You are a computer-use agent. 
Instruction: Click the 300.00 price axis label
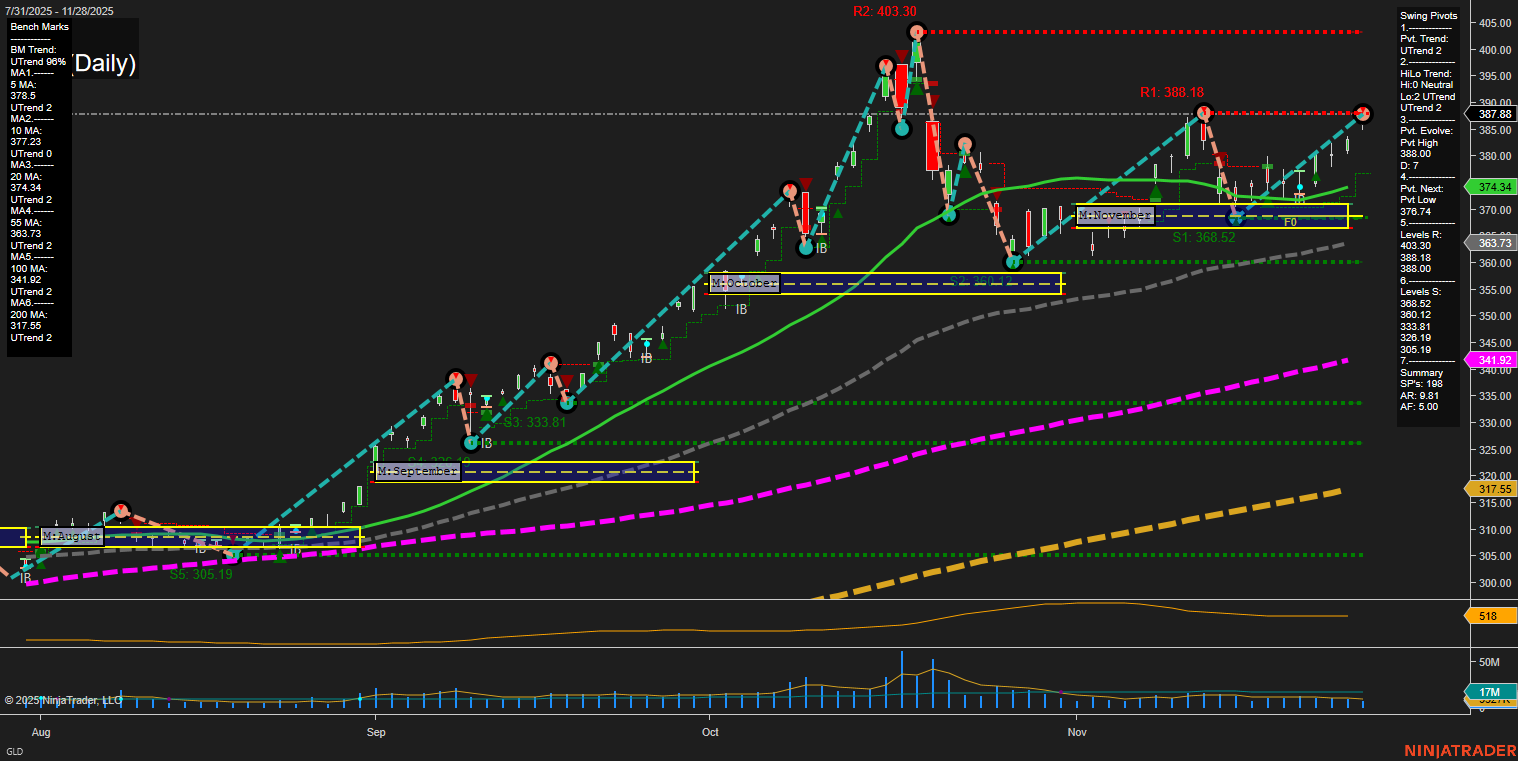pos(1494,583)
